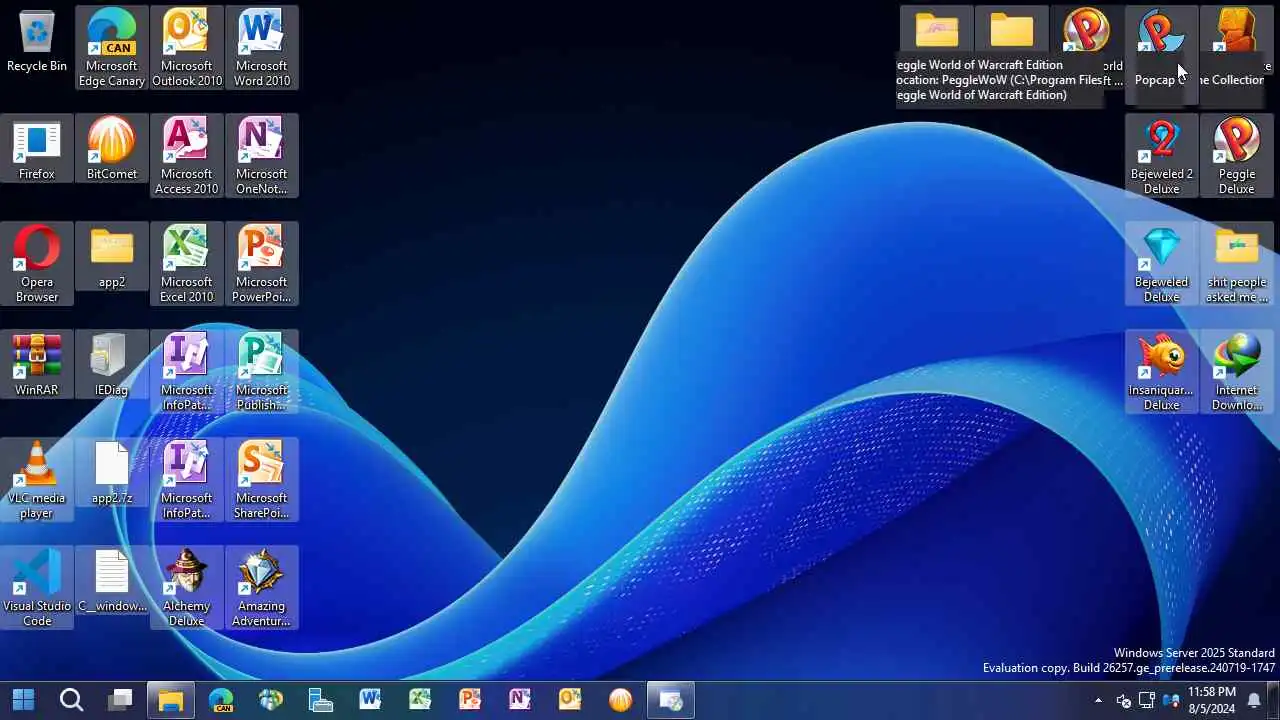Click the Microsoft Excel 2010 desktop shortcut
Screen dimensions: 1280x720
click(x=187, y=263)
